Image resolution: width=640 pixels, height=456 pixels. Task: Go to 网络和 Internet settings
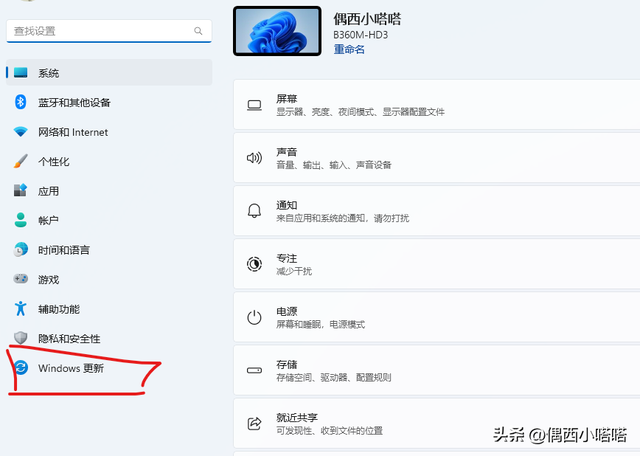click(x=73, y=132)
